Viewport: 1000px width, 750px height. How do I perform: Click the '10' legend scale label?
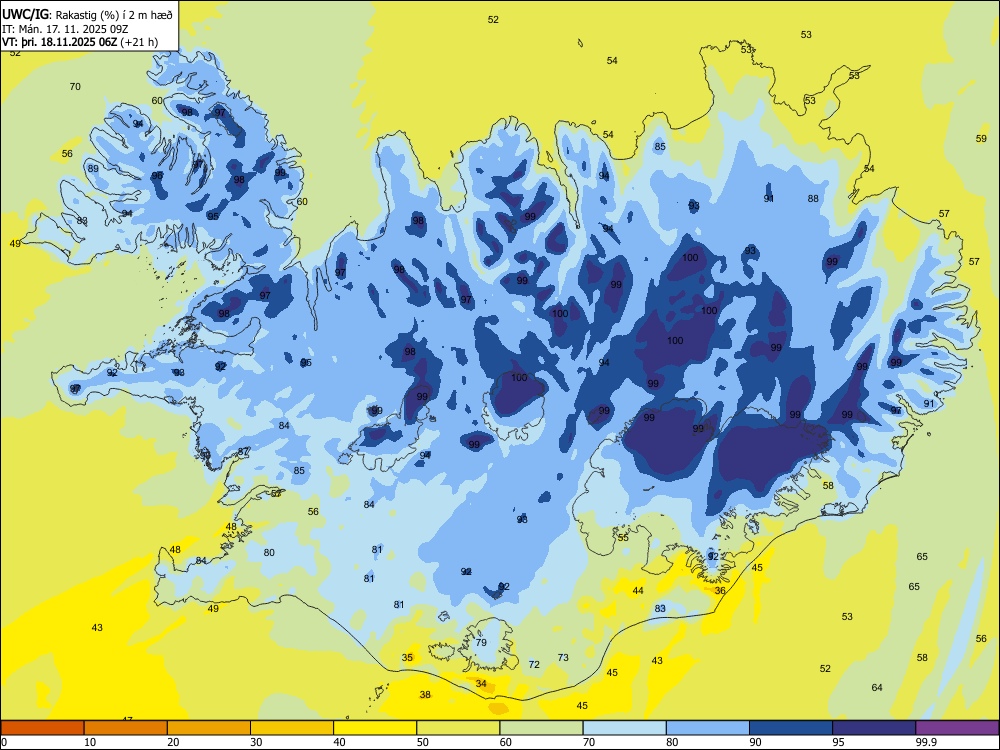tap(90, 742)
